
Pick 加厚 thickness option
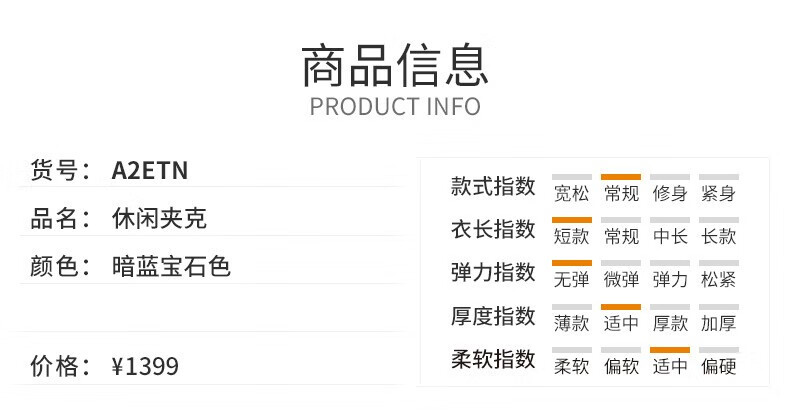click(x=718, y=323)
